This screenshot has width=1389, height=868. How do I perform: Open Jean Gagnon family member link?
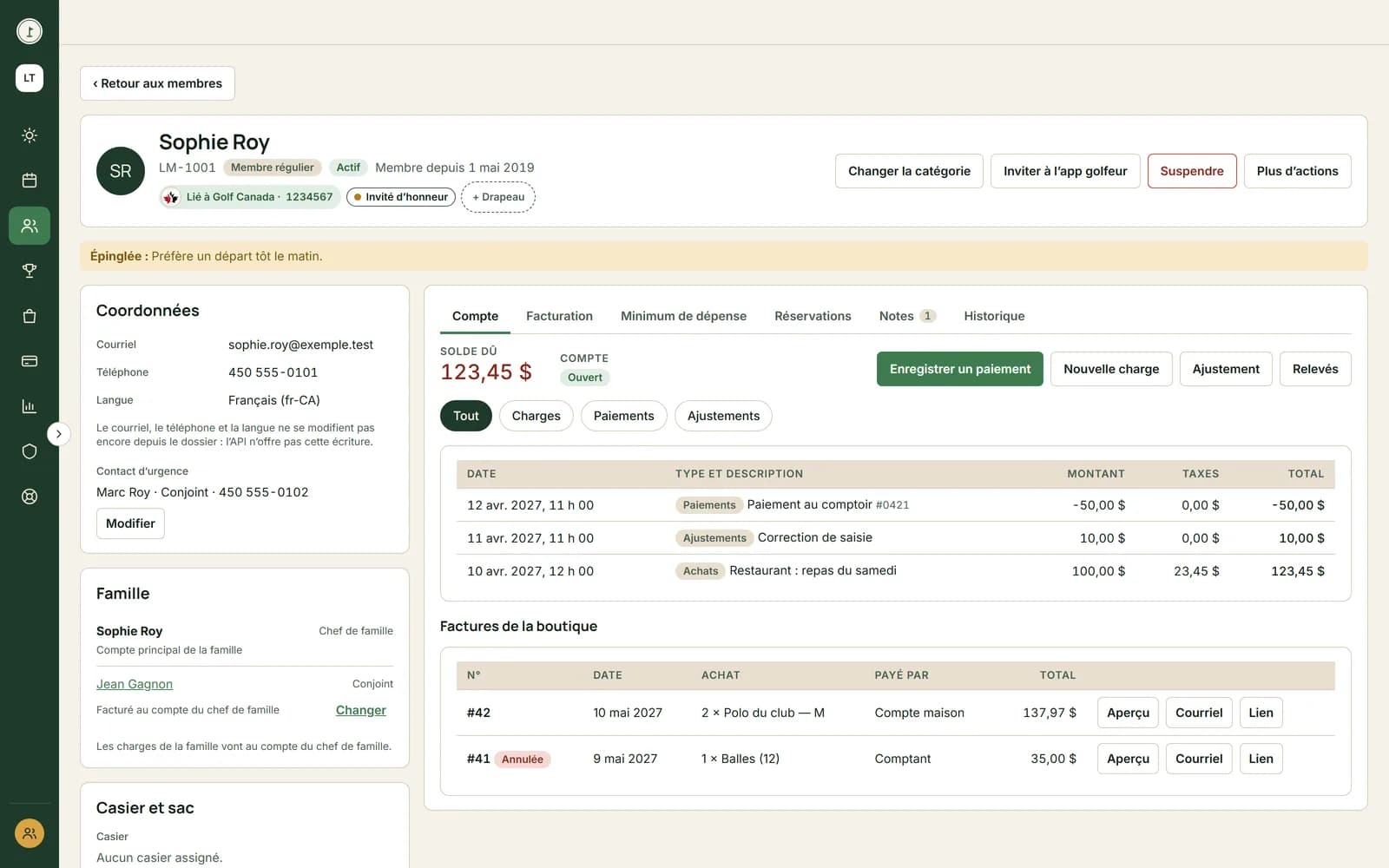(x=135, y=684)
